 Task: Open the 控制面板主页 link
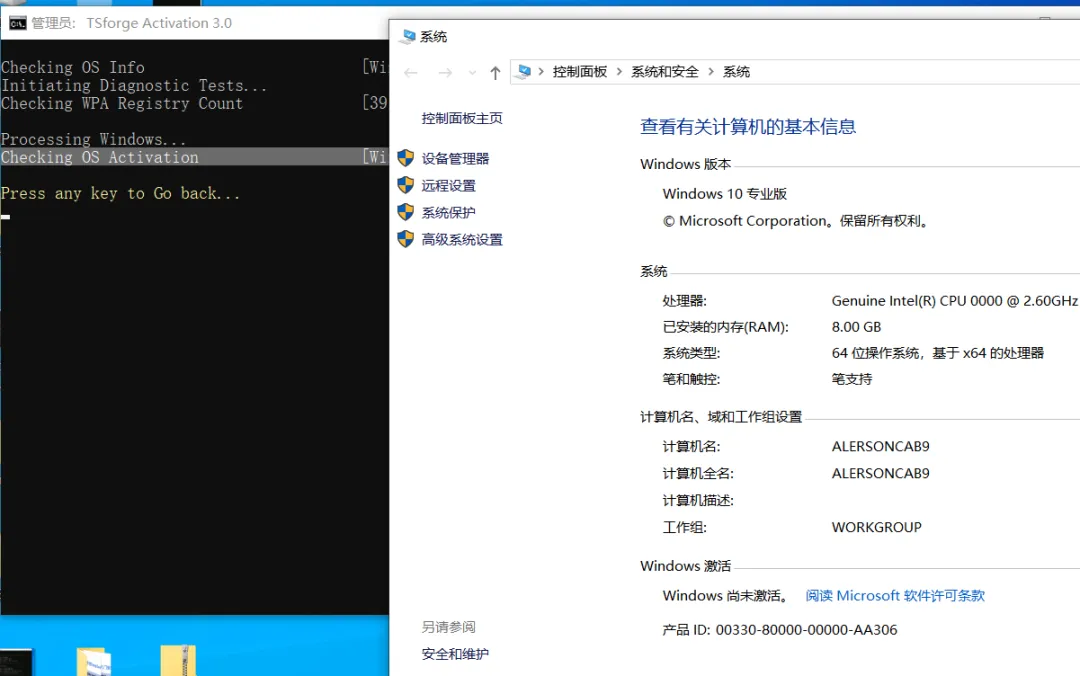click(x=462, y=118)
